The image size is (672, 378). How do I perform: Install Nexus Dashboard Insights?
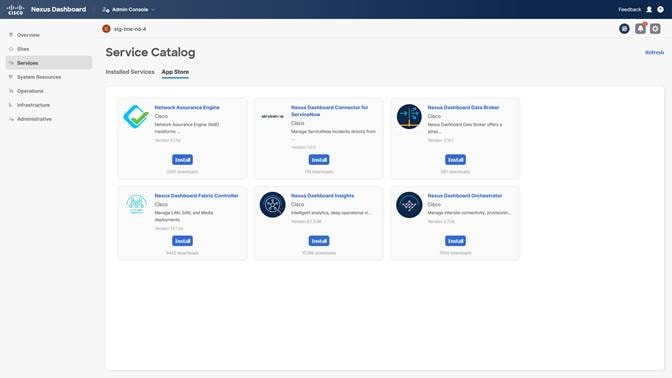[x=319, y=241]
